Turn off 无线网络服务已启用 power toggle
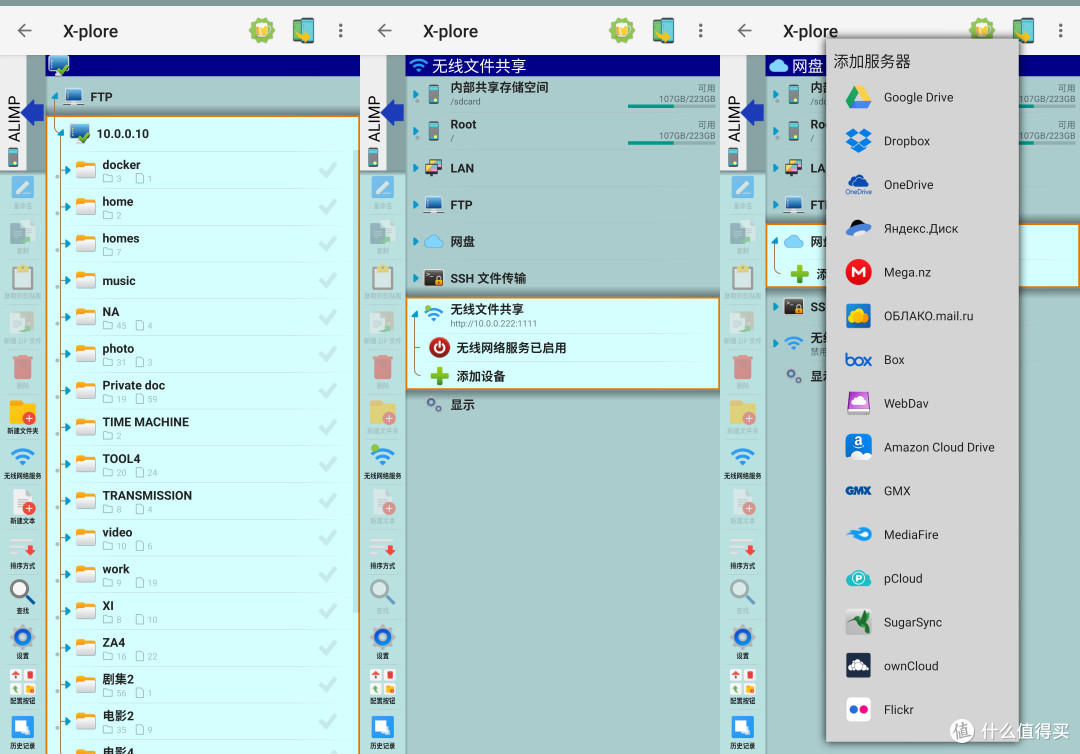 pyautogui.click(x=439, y=348)
